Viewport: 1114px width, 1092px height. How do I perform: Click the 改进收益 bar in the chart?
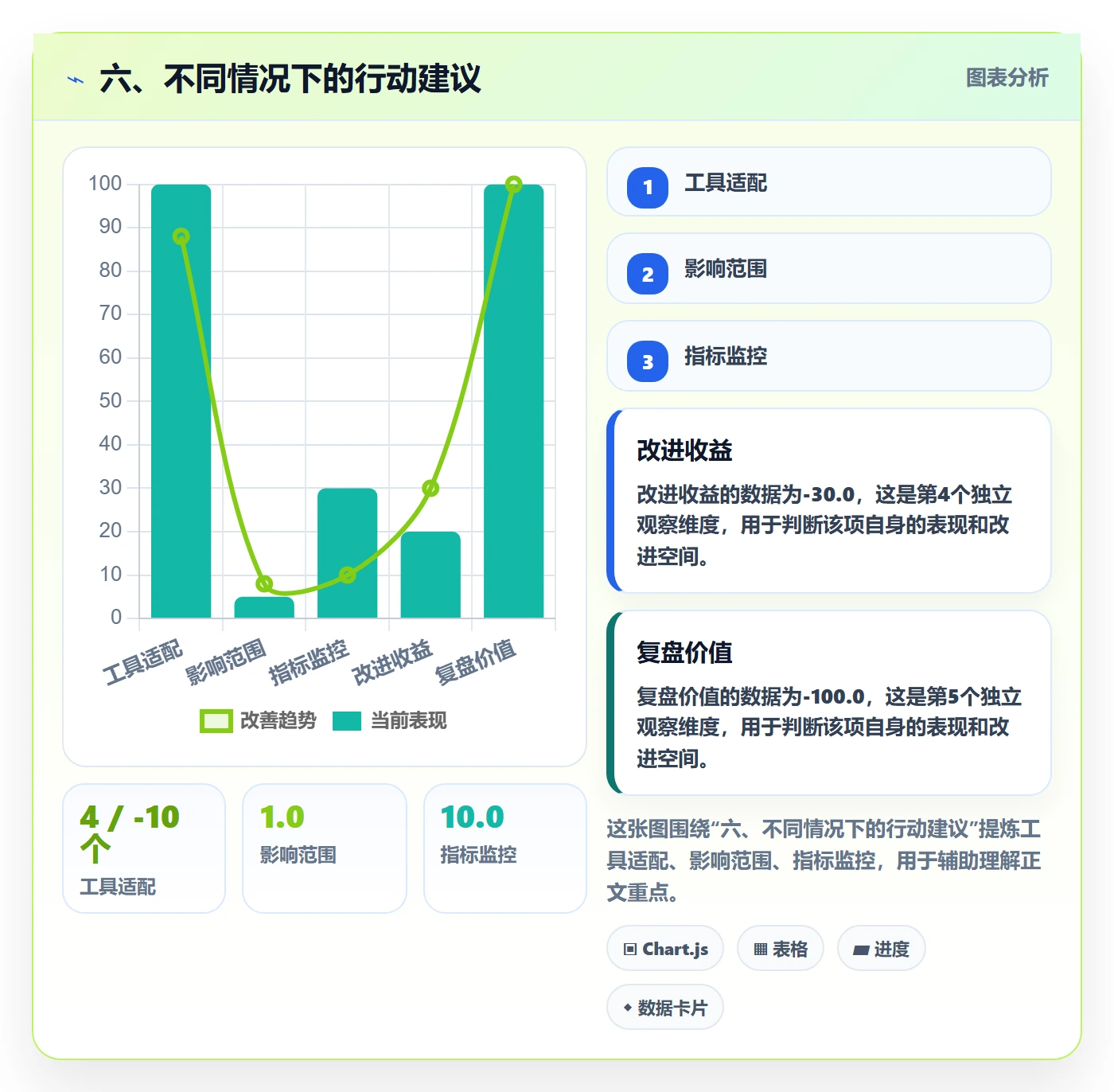click(x=430, y=575)
